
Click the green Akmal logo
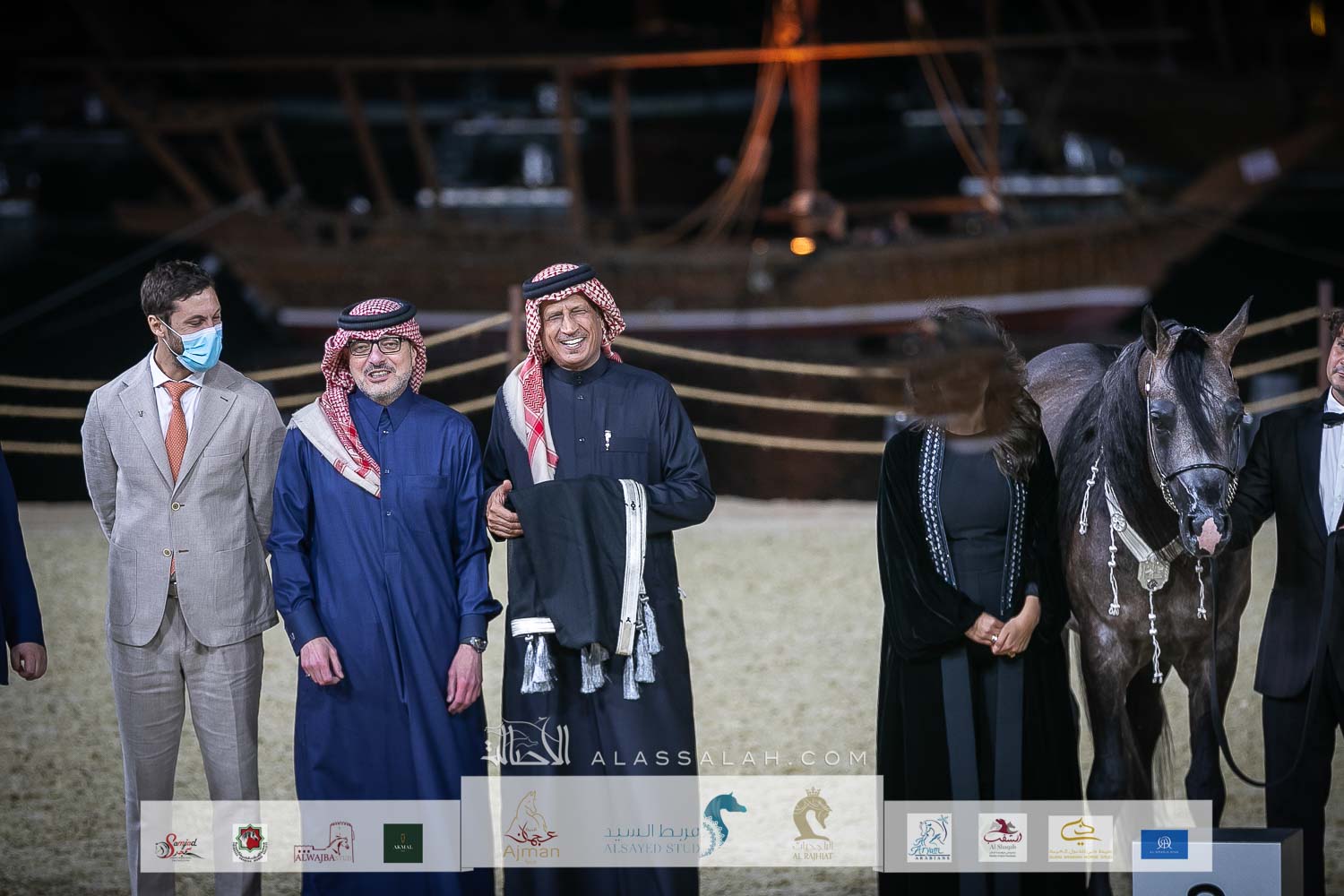(403, 843)
